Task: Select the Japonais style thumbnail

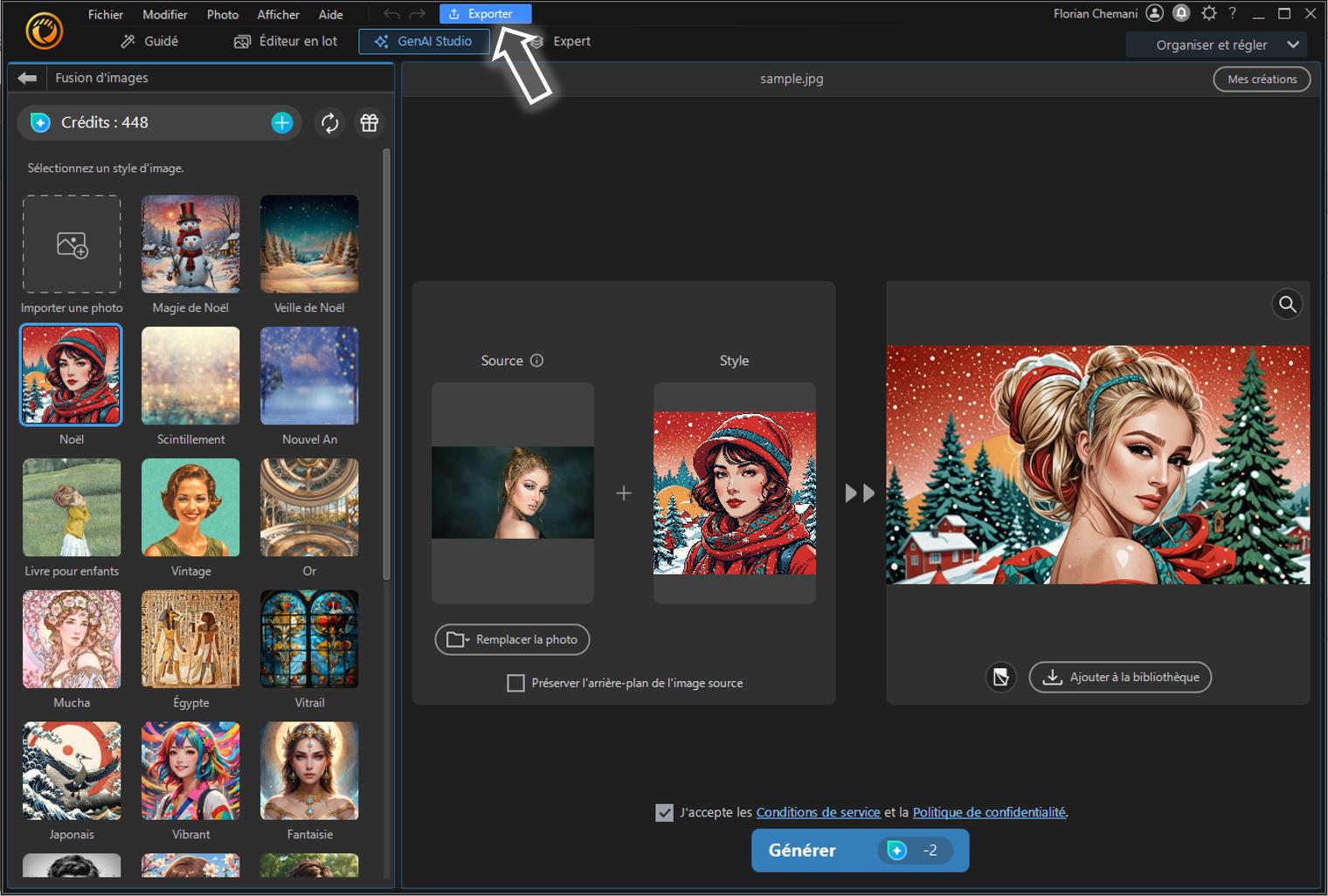Action: 72,771
